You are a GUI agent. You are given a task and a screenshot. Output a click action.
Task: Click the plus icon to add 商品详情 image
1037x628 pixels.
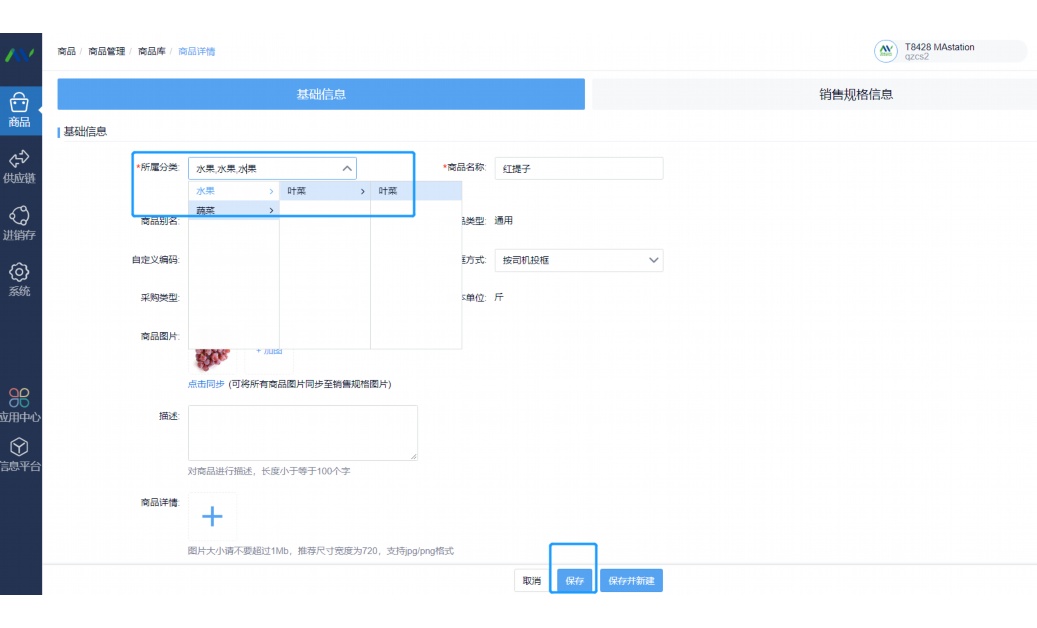pos(212,517)
